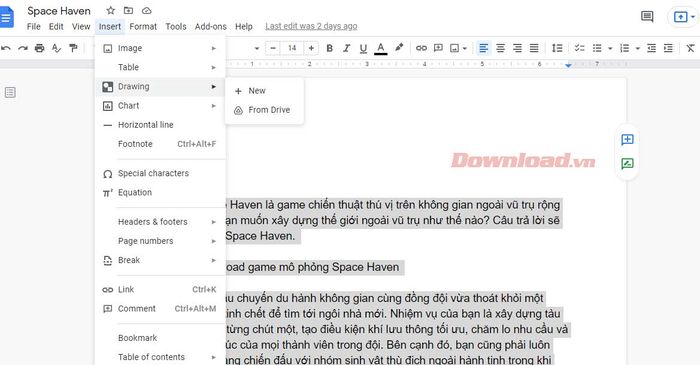Open font dropdown arrow left of size

pyautogui.click(x=257, y=48)
